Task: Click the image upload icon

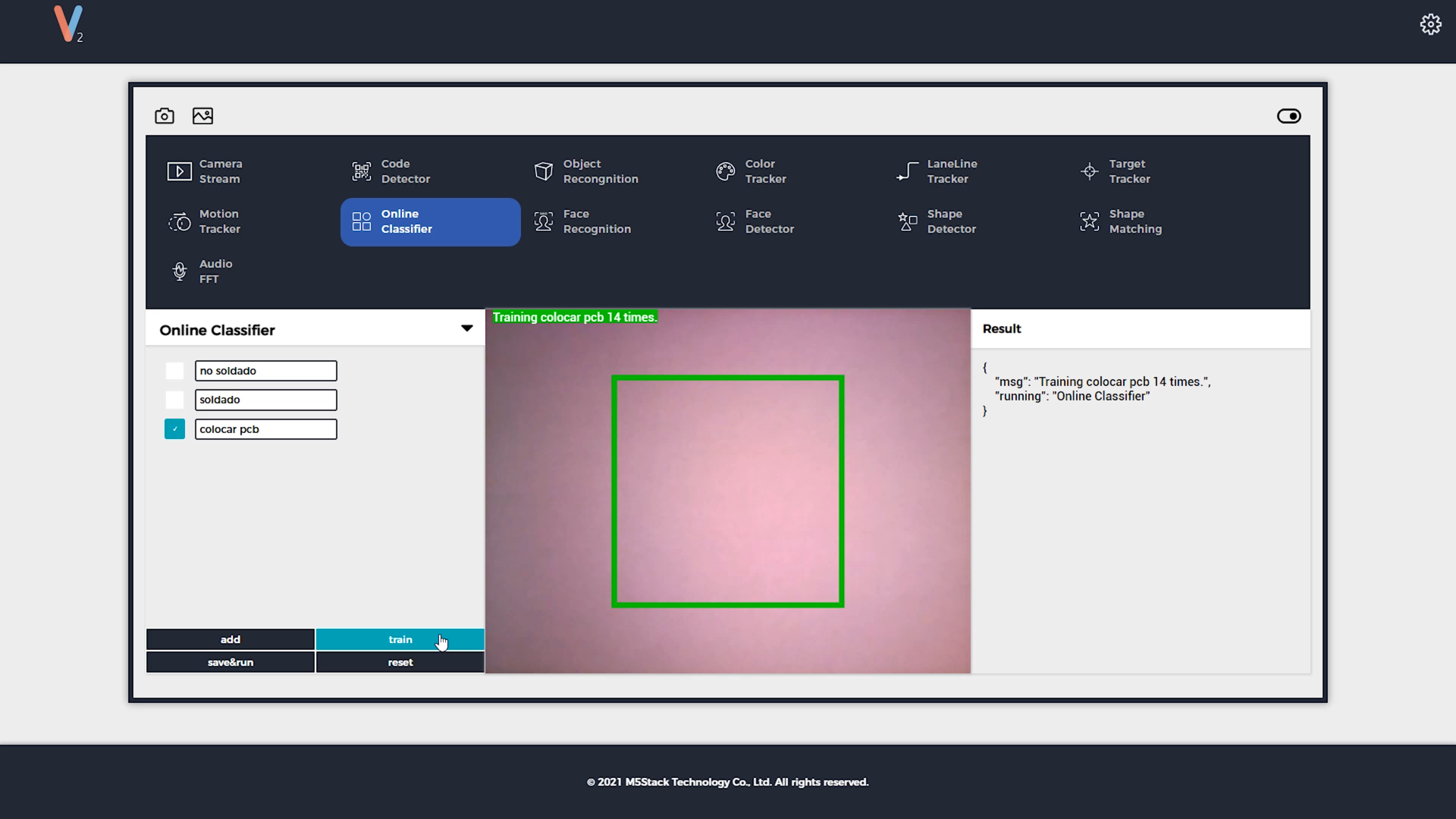Action: 202,116
